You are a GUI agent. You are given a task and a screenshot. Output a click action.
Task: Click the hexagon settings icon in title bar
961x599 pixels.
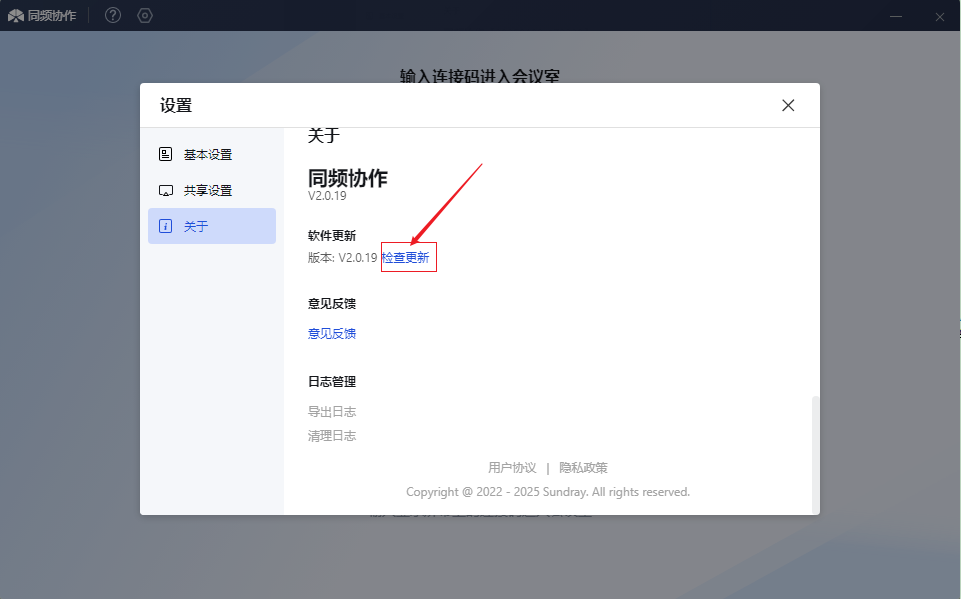point(145,16)
